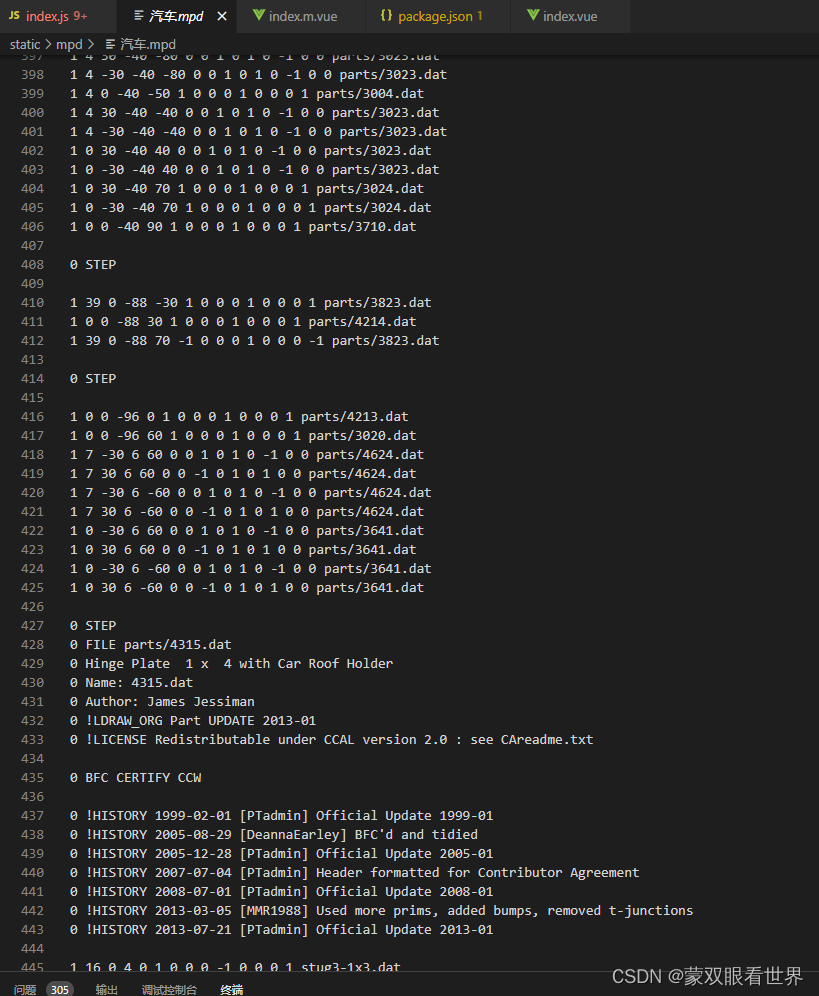The width and height of the screenshot is (819, 996).
Task: Open the static folder breadcrumb dropdown
Action: click(24, 44)
